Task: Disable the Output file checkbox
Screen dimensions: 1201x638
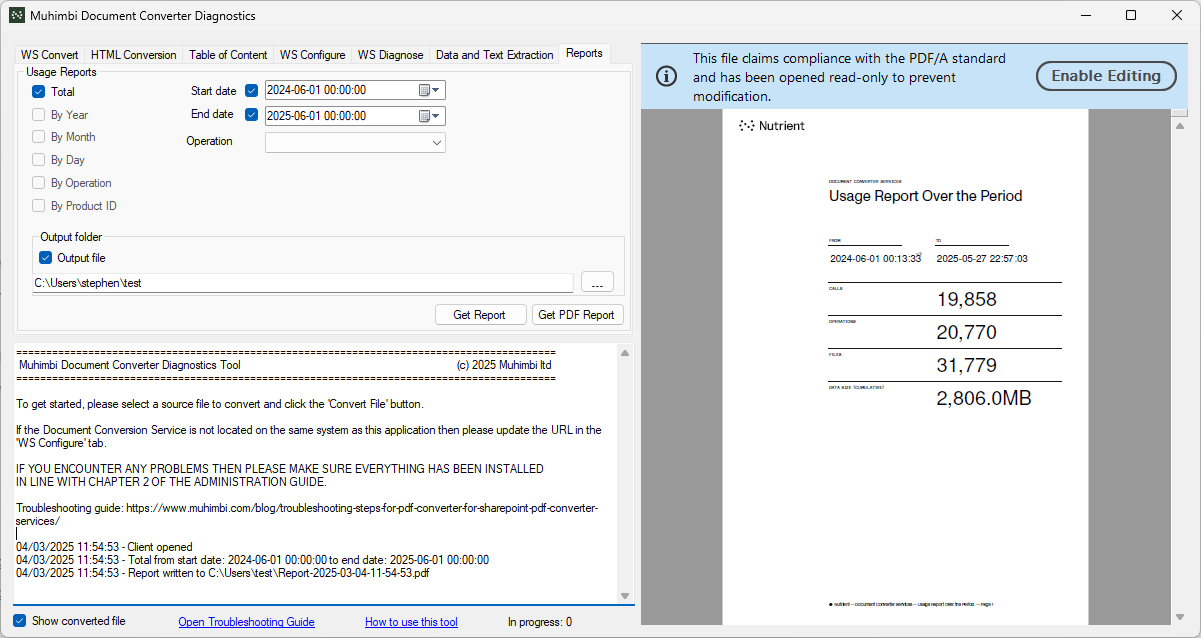Action: [45, 258]
